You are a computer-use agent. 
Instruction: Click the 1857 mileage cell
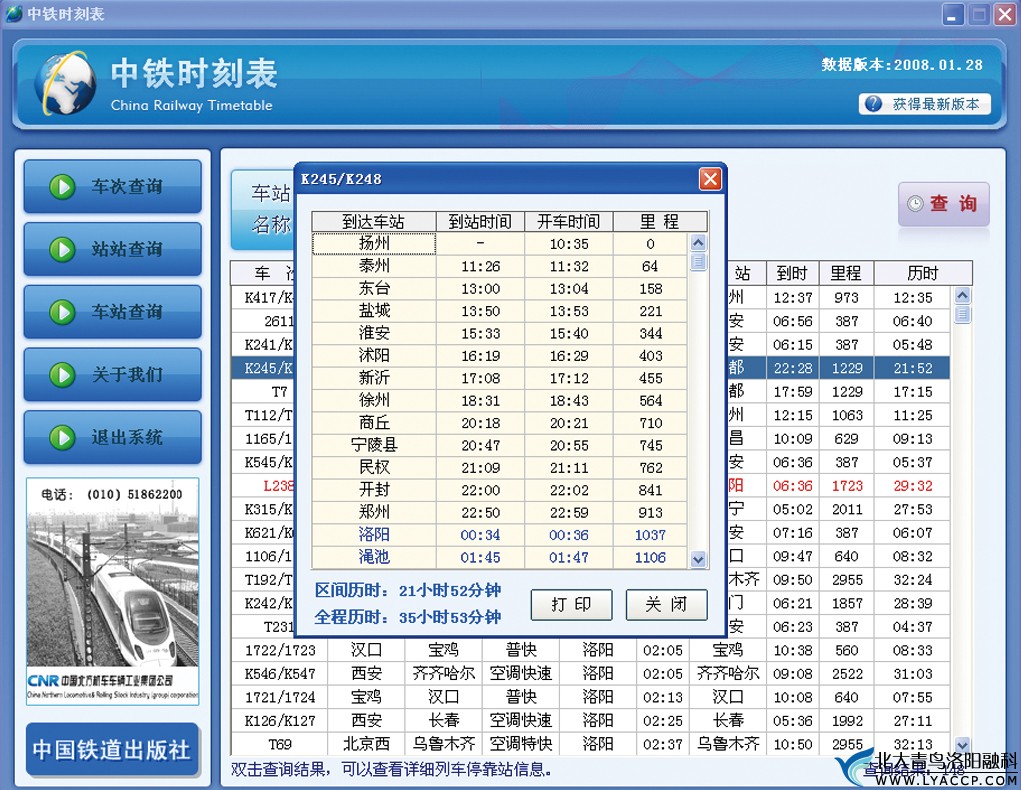pos(846,603)
